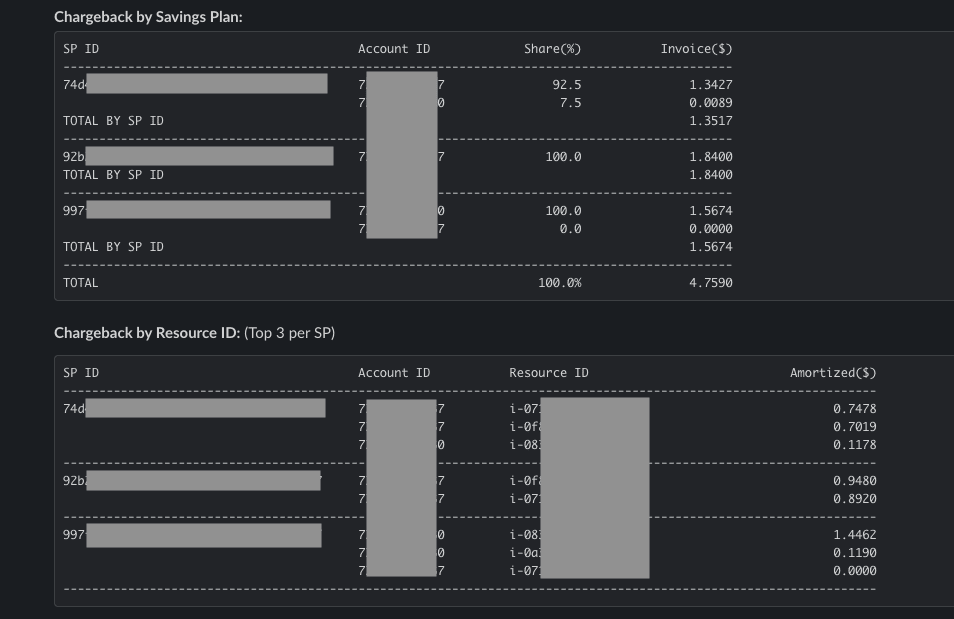Screen dimensions: 954x619
Task: Select SP total value 1.3517
Action: tap(711, 121)
